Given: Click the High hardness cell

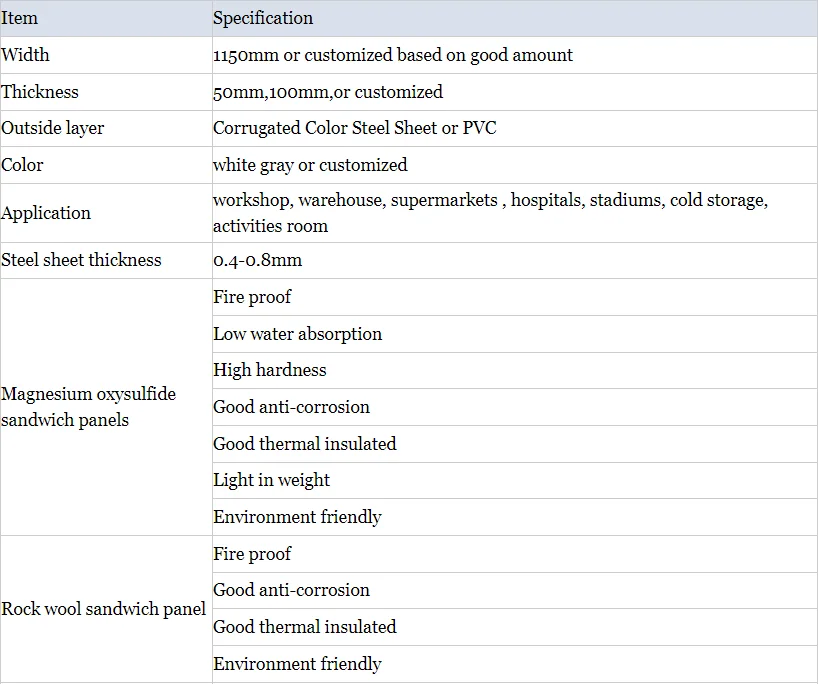Looking at the screenshot, I should [x=270, y=370].
